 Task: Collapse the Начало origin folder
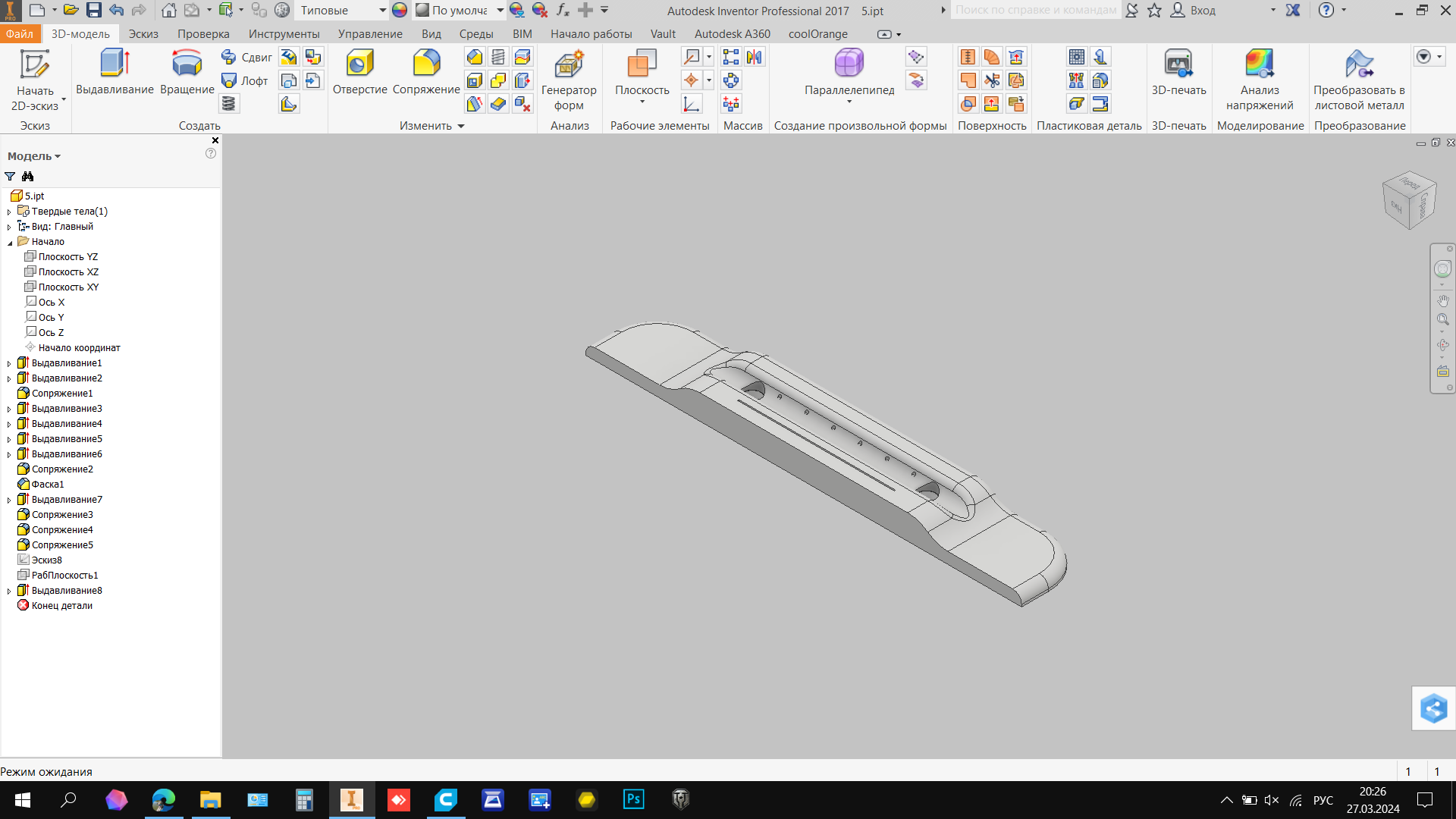pyautogui.click(x=10, y=242)
